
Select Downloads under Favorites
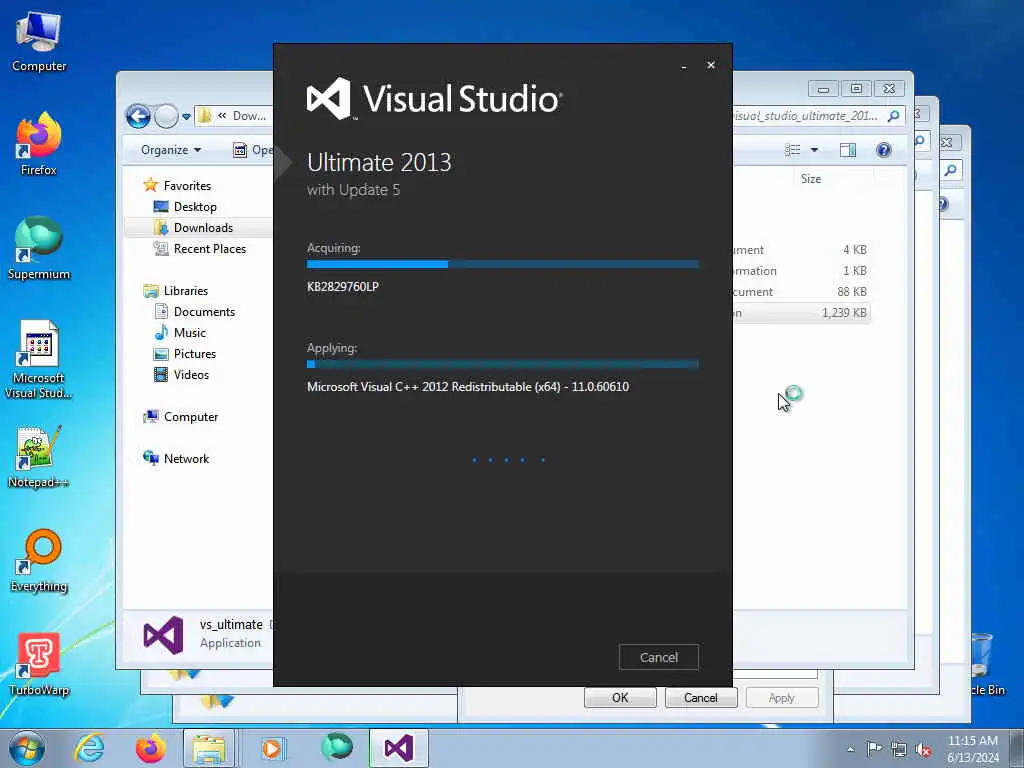[x=202, y=227]
